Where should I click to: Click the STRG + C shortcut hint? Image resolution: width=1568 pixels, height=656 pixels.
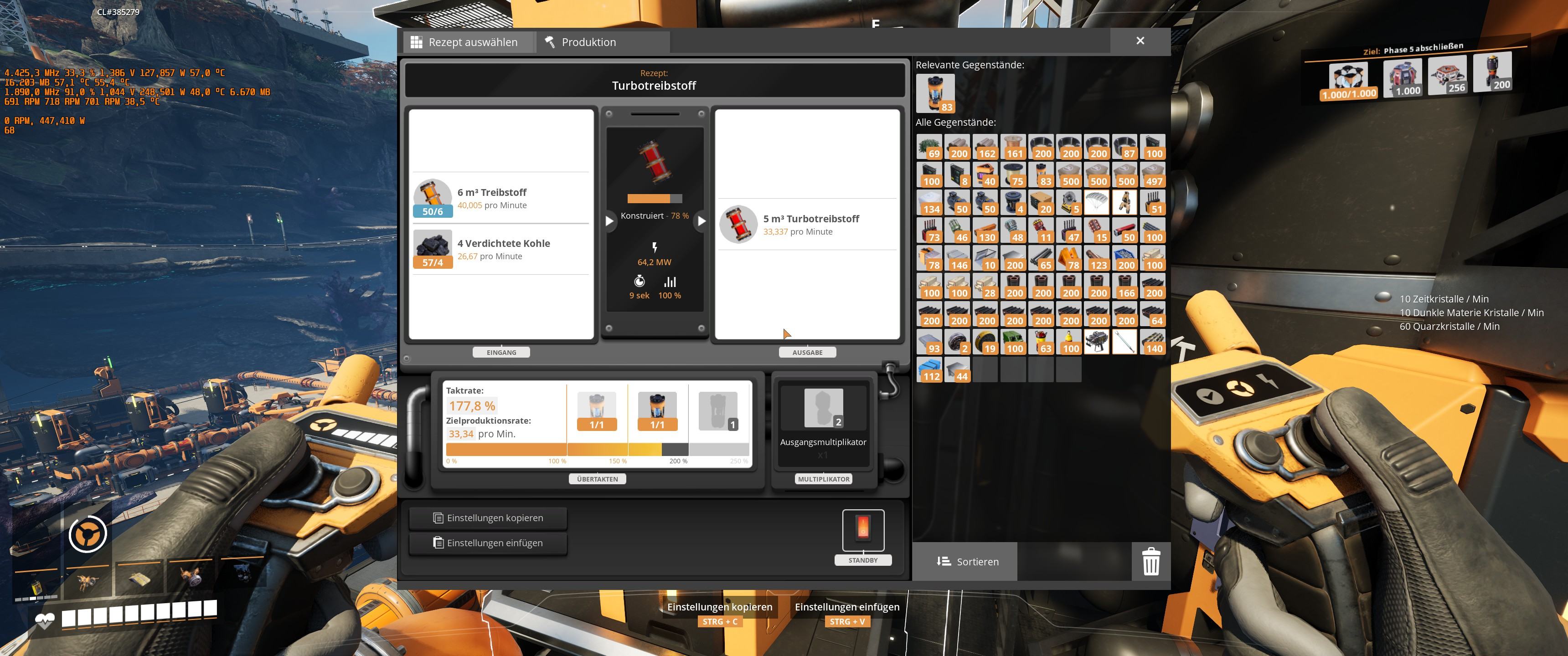pyautogui.click(x=719, y=622)
